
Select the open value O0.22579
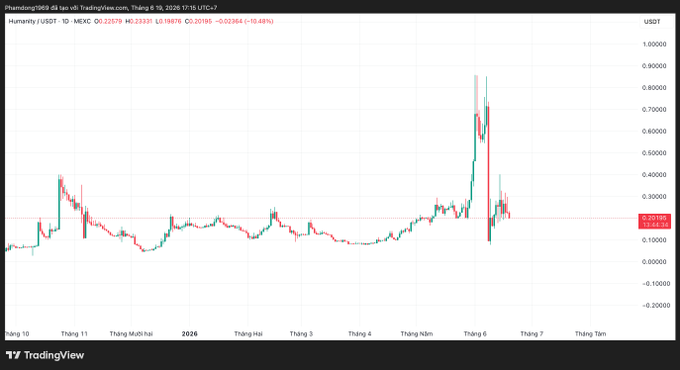coord(108,21)
